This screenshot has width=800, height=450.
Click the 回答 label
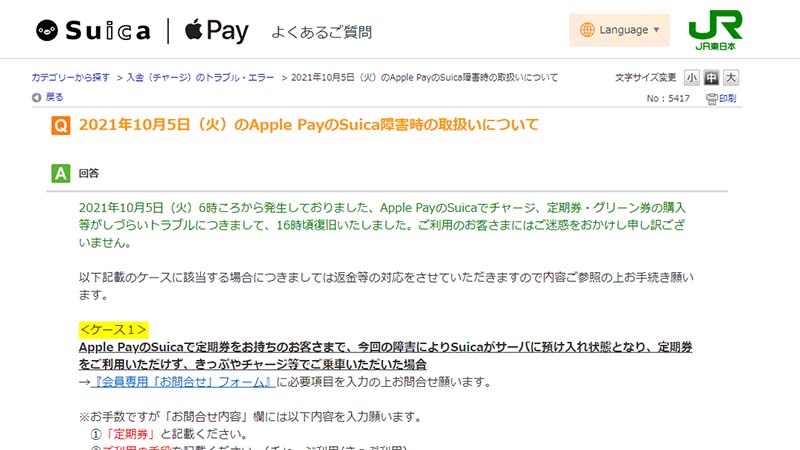pos(88,173)
